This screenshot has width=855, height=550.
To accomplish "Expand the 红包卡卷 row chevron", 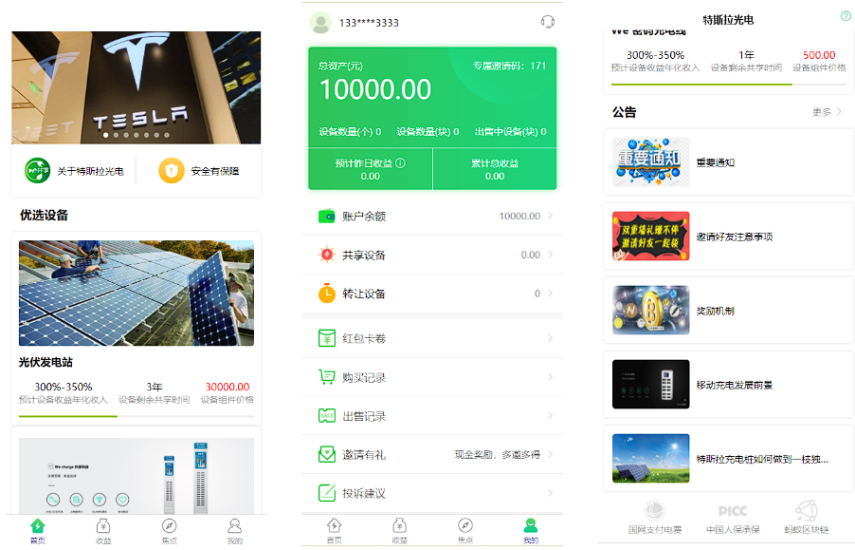I will 550,339.
